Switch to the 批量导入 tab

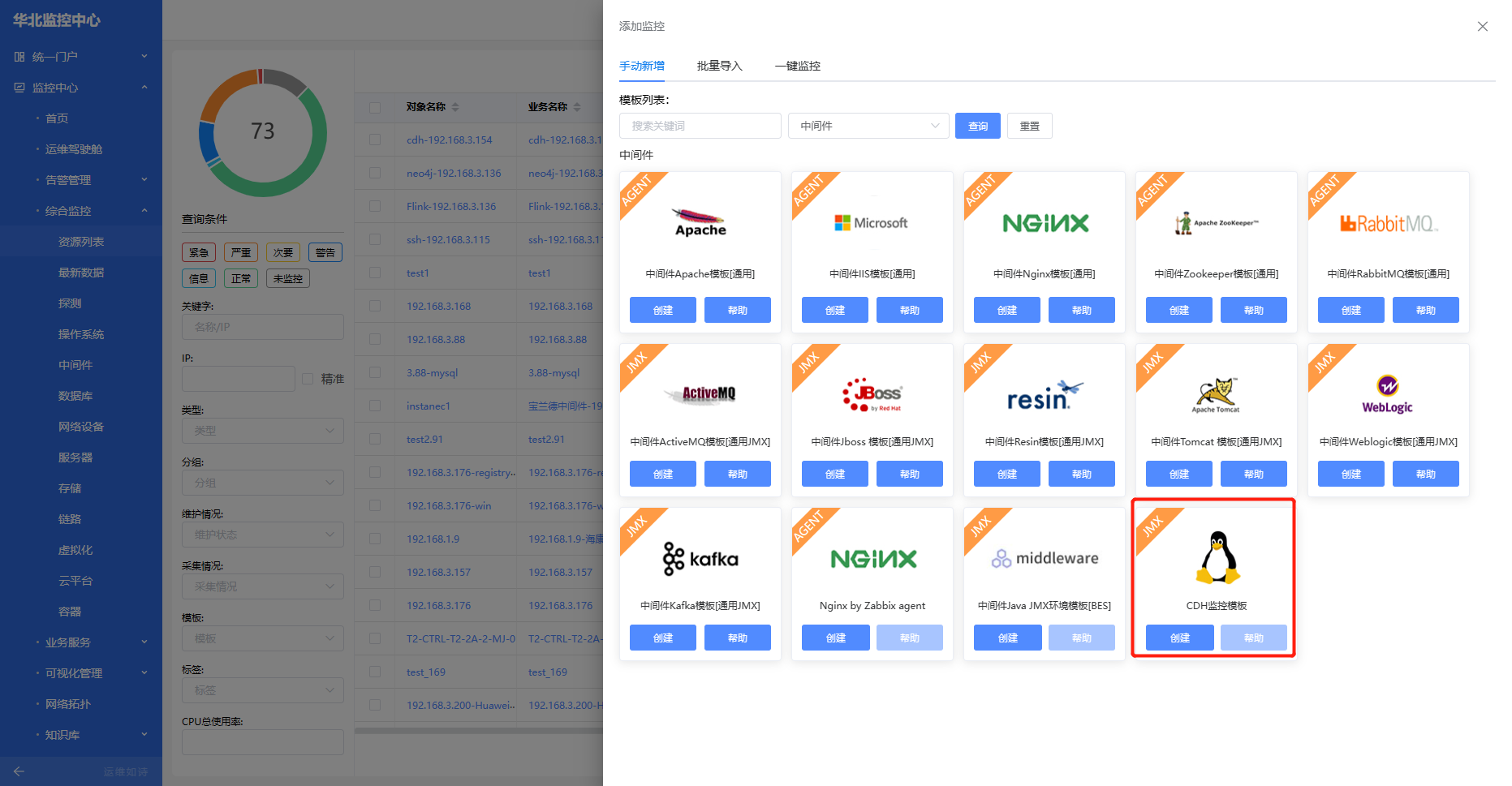point(720,66)
